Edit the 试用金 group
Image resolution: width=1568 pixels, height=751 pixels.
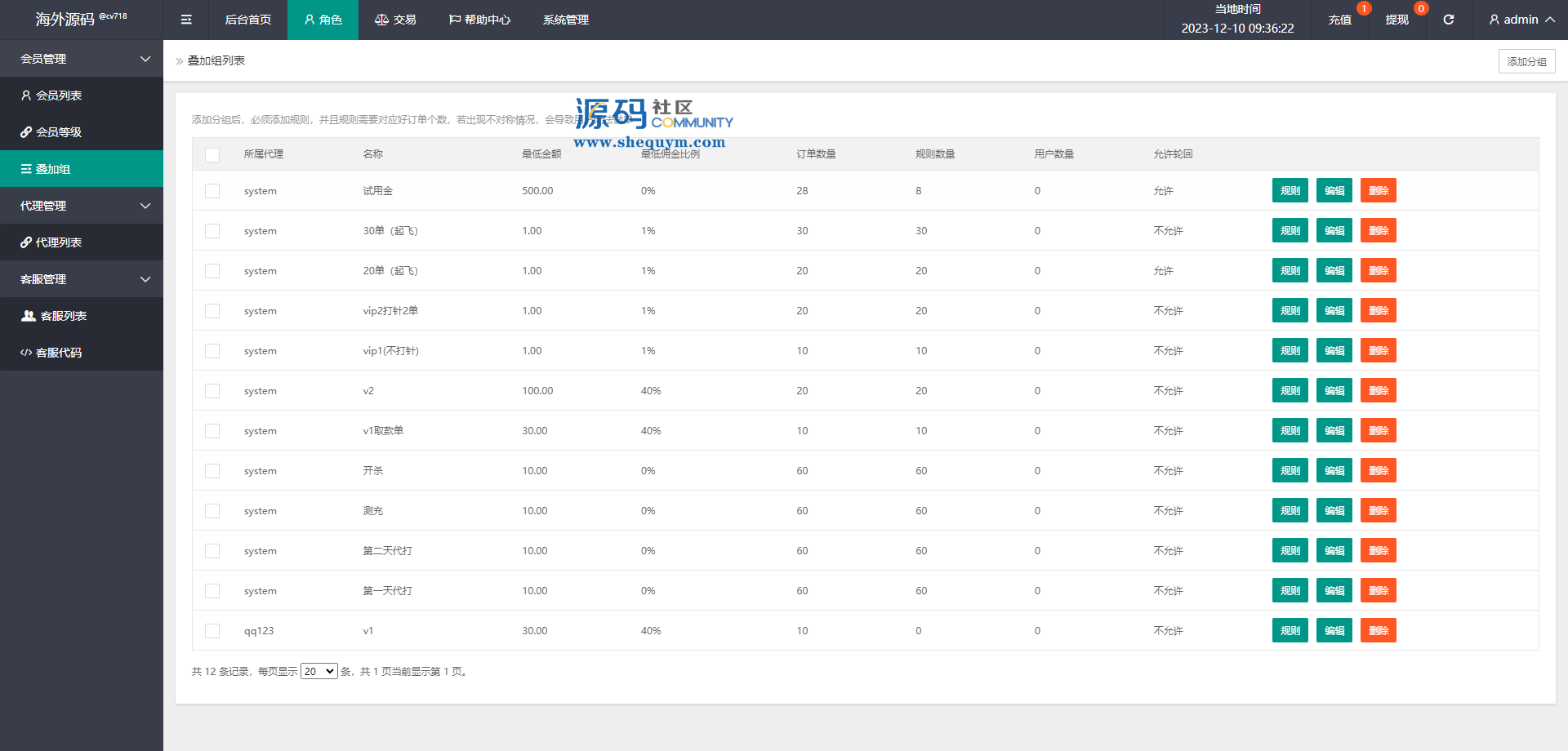1334,190
